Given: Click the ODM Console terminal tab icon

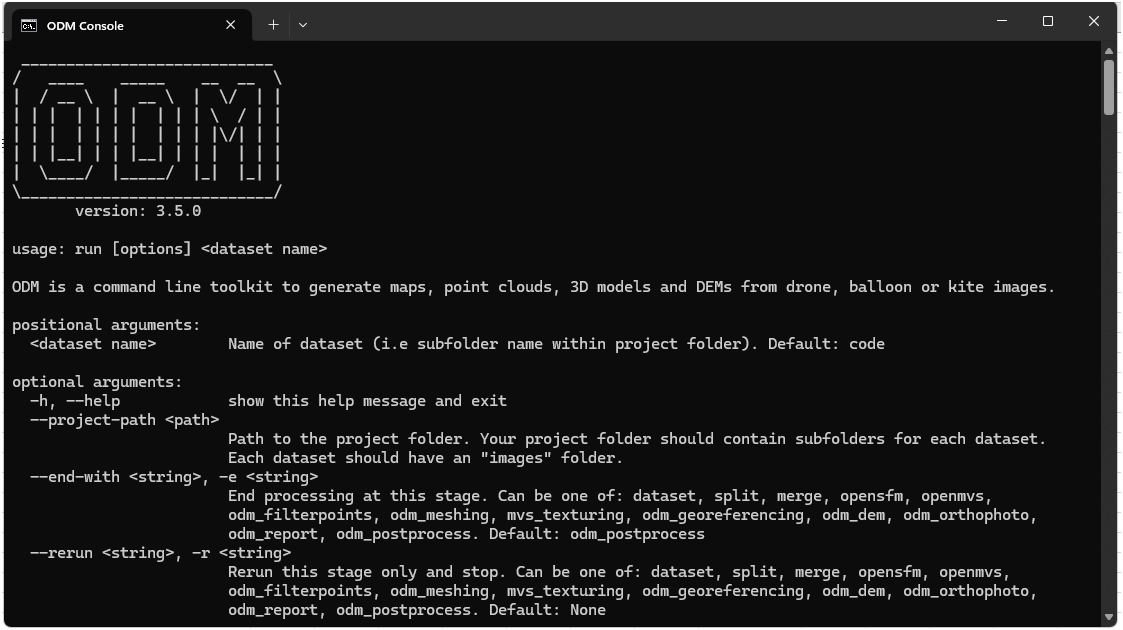Looking at the screenshot, I should tap(30, 25).
